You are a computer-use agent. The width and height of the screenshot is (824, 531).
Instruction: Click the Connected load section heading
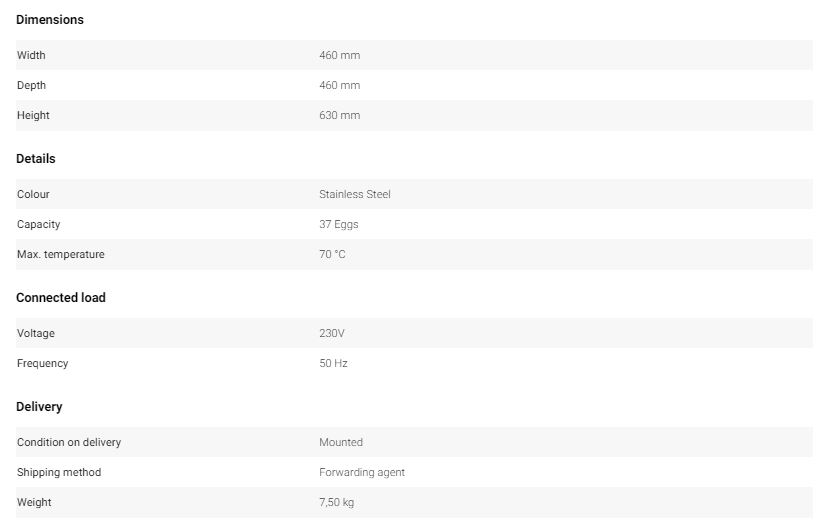(61, 298)
